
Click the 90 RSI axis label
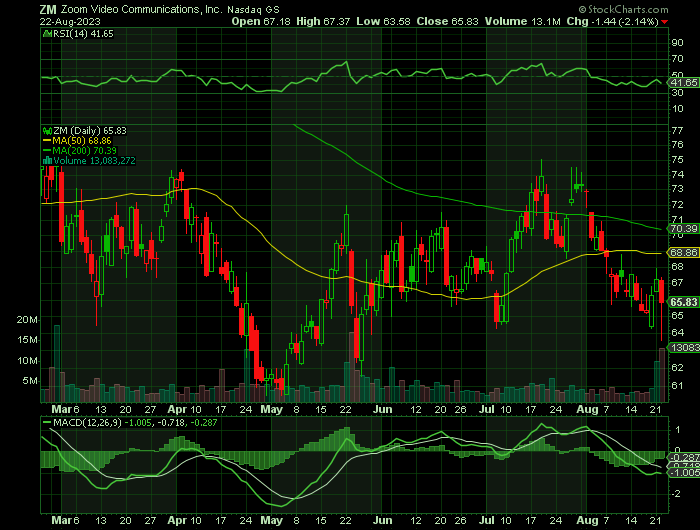[x=678, y=43]
